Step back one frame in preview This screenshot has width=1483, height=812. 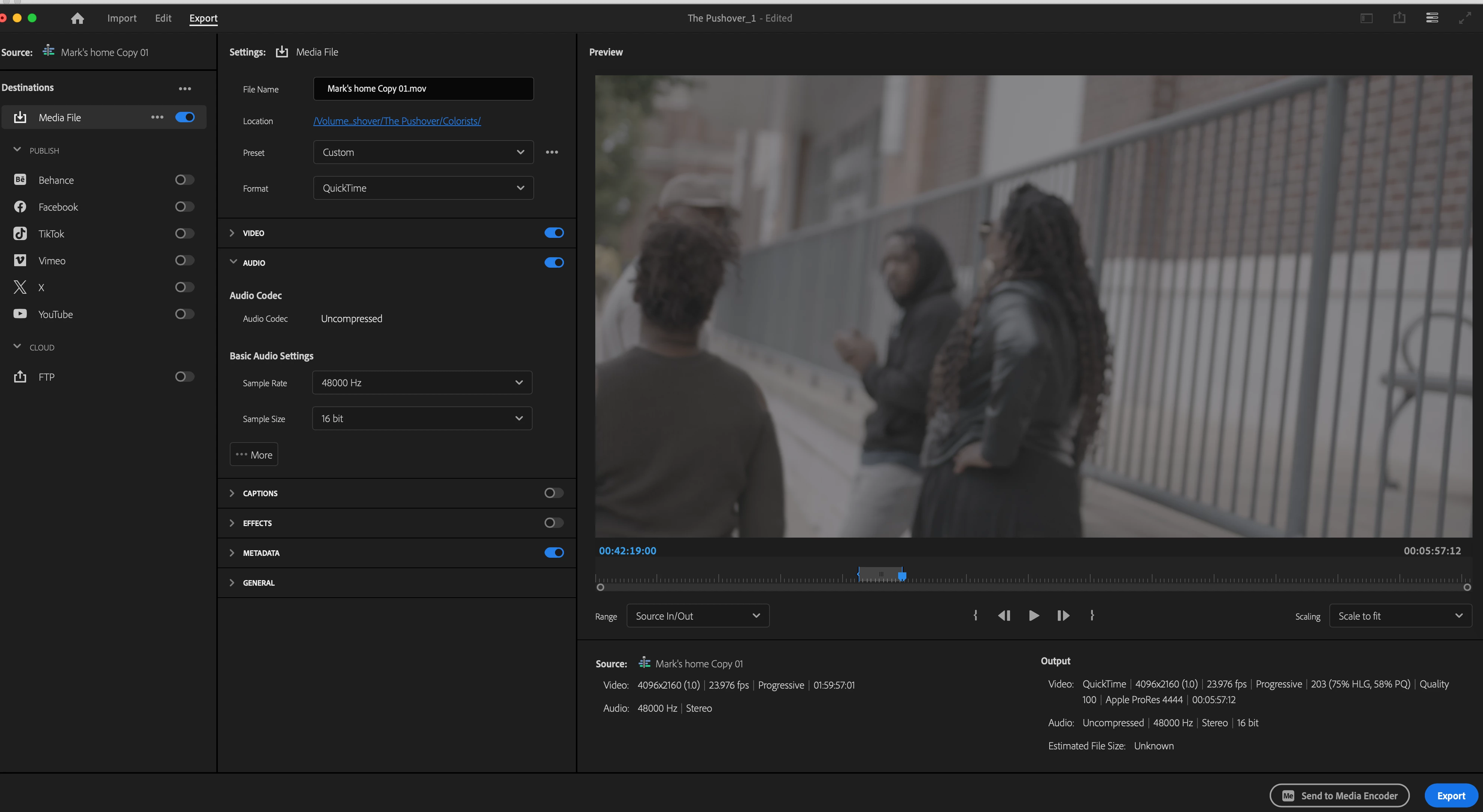pyautogui.click(x=1004, y=616)
